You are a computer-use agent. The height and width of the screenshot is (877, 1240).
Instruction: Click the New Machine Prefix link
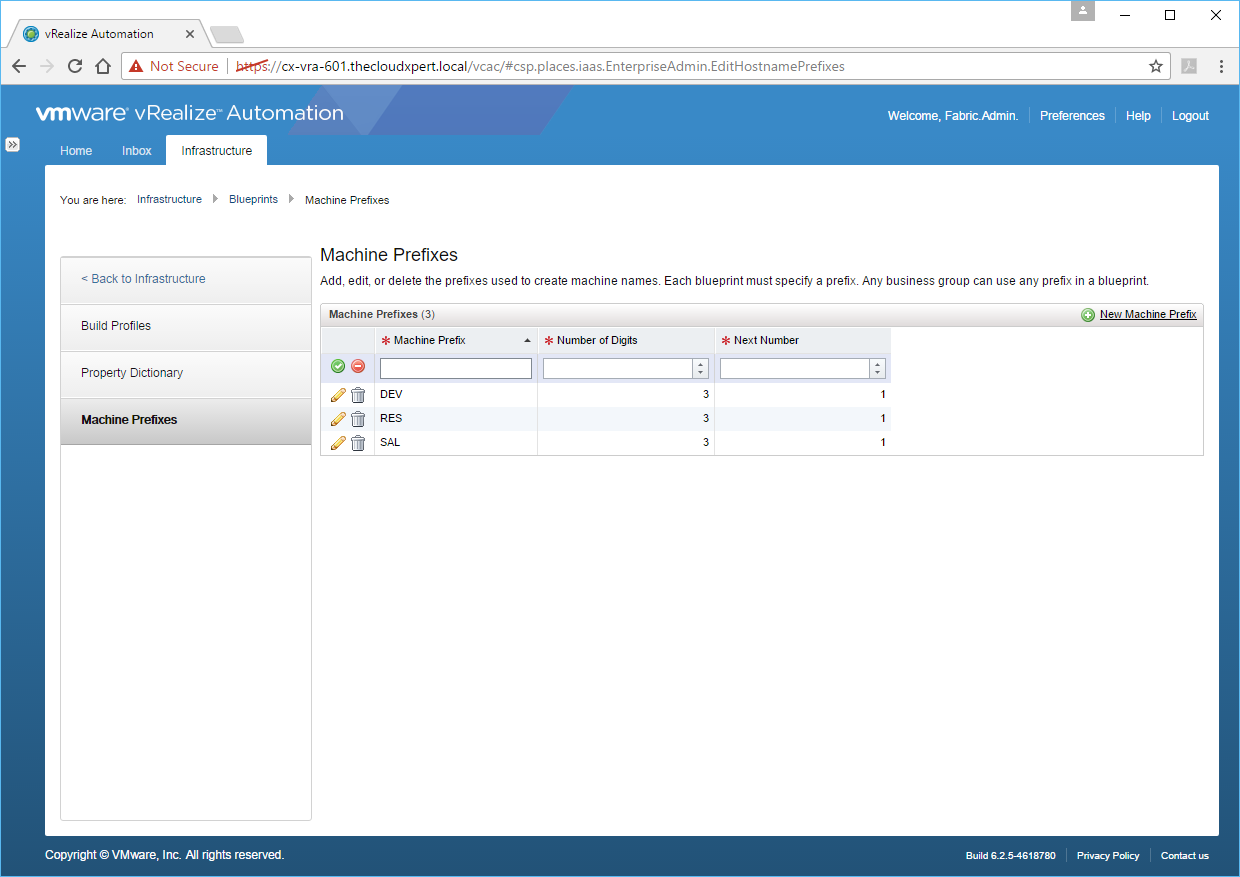tap(1147, 315)
